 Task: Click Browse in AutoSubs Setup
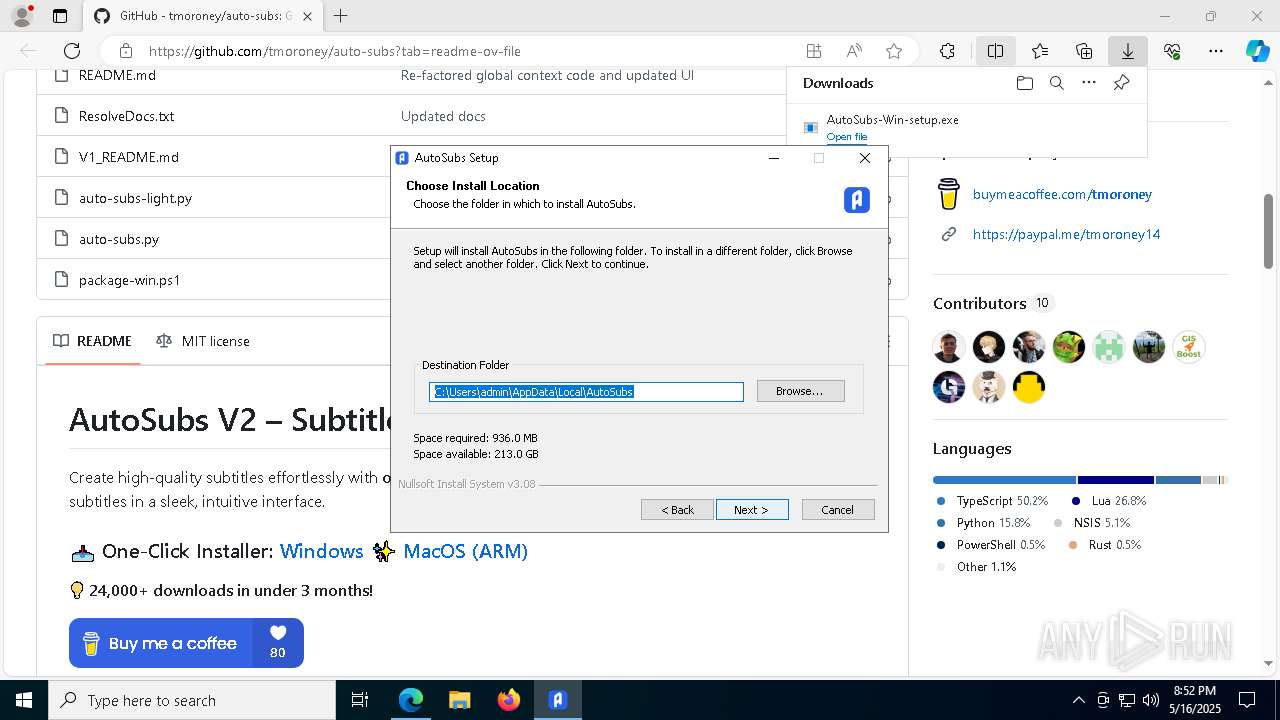click(x=800, y=391)
